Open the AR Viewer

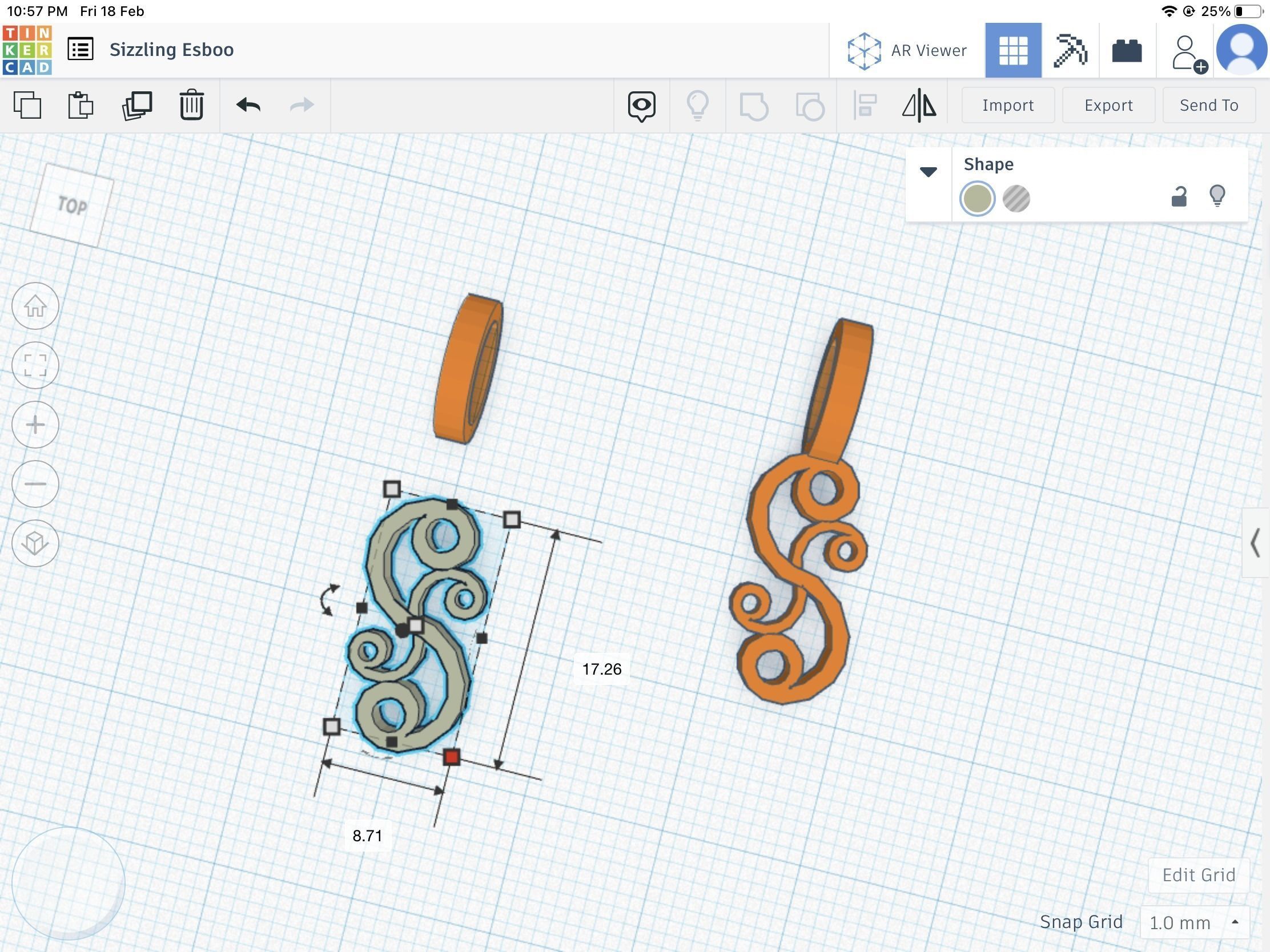point(907,50)
